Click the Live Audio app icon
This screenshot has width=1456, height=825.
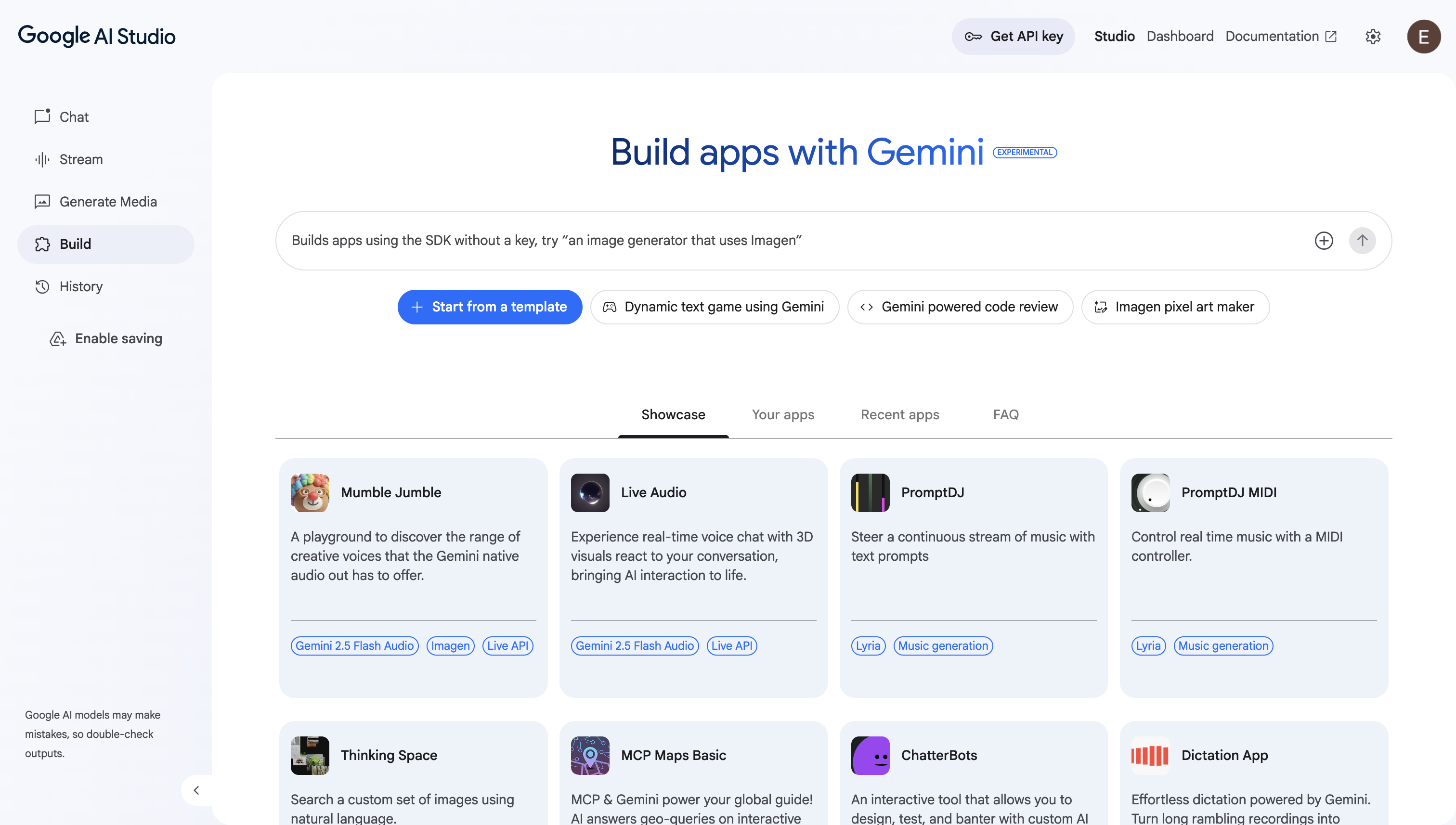click(x=590, y=493)
